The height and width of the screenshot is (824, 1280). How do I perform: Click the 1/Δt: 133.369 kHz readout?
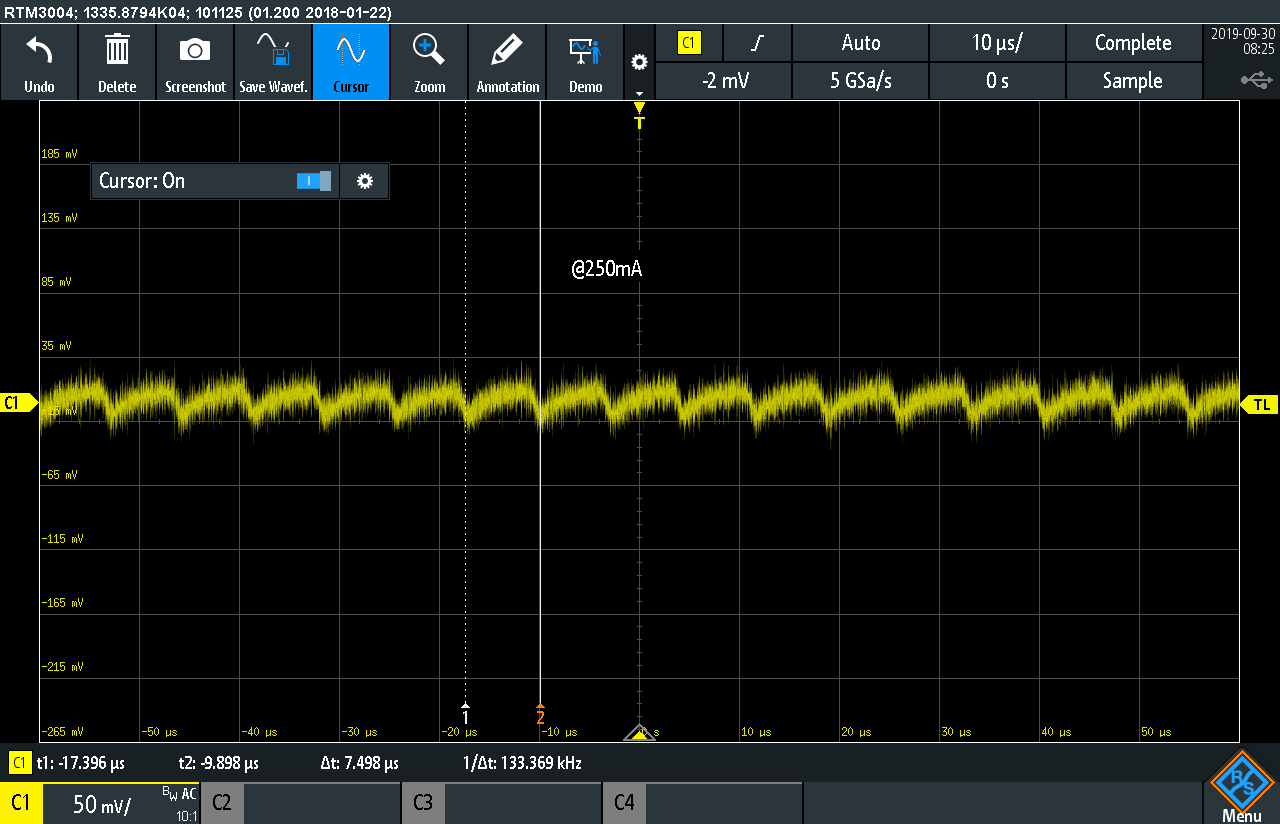click(x=523, y=763)
